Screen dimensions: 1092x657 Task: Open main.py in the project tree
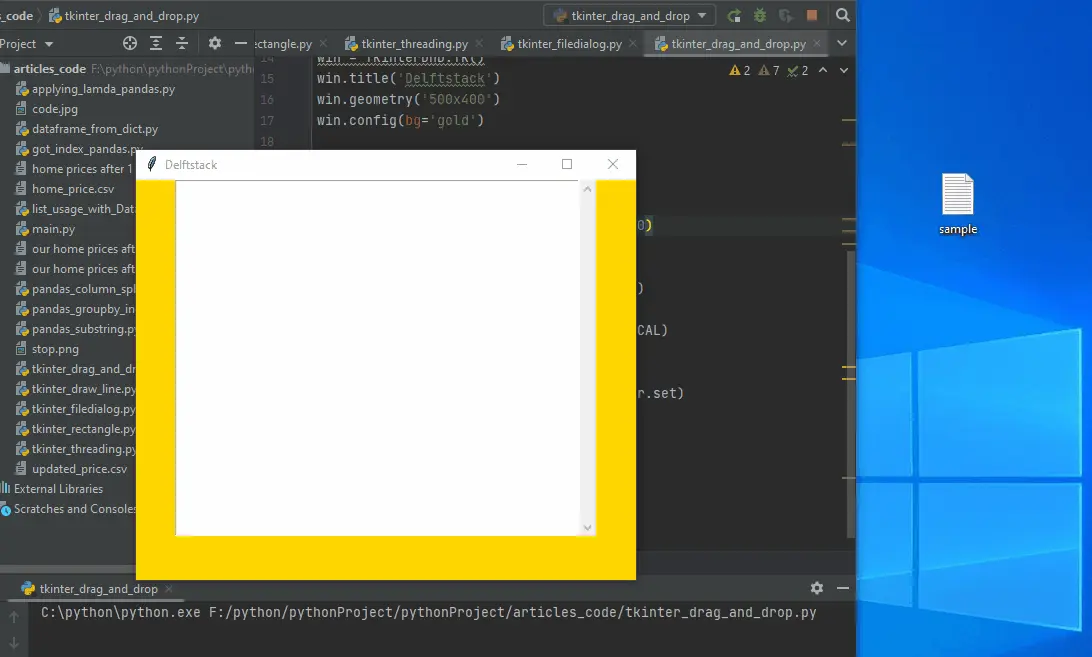pyautogui.click(x=53, y=229)
